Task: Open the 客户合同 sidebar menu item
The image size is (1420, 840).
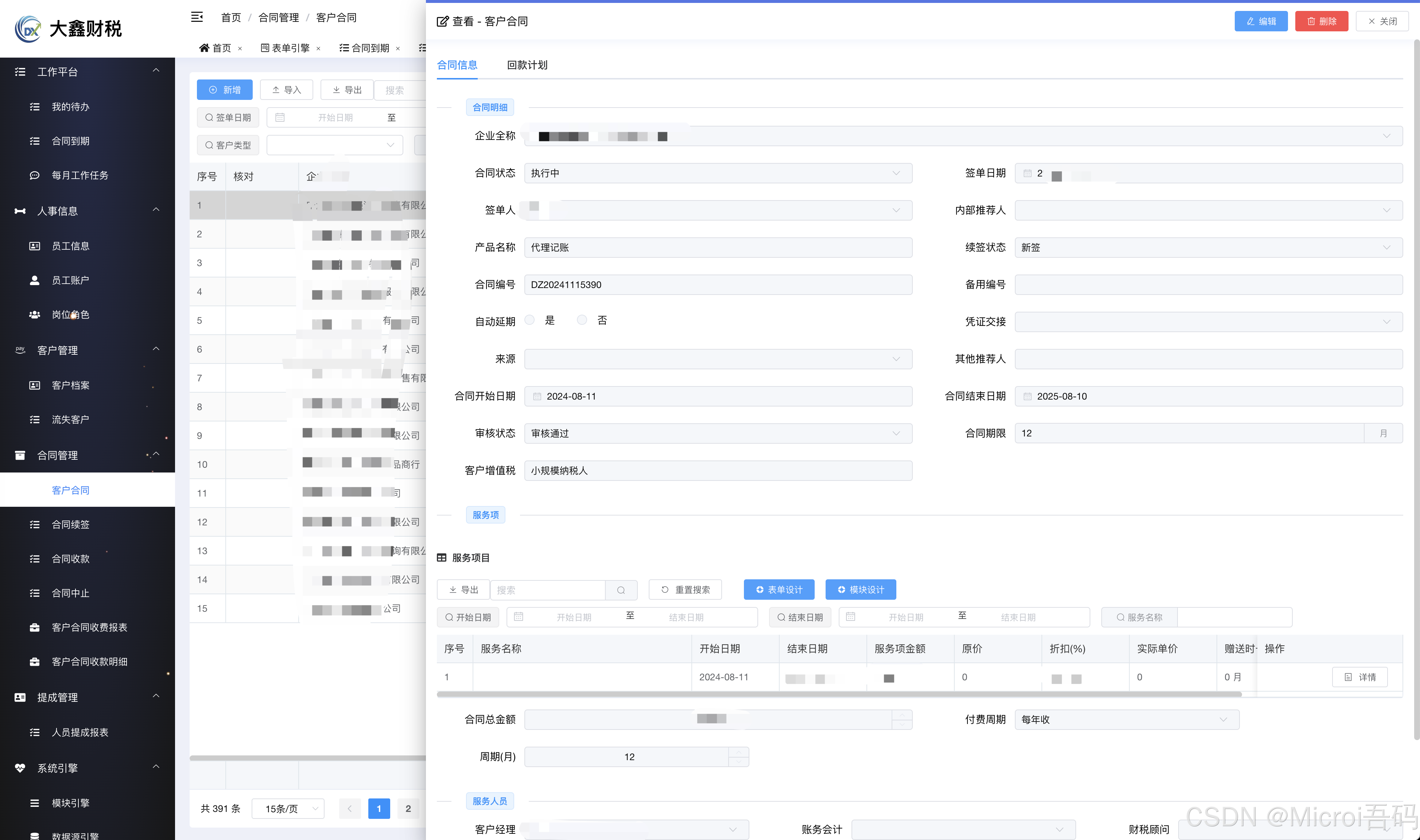Action: coord(70,490)
